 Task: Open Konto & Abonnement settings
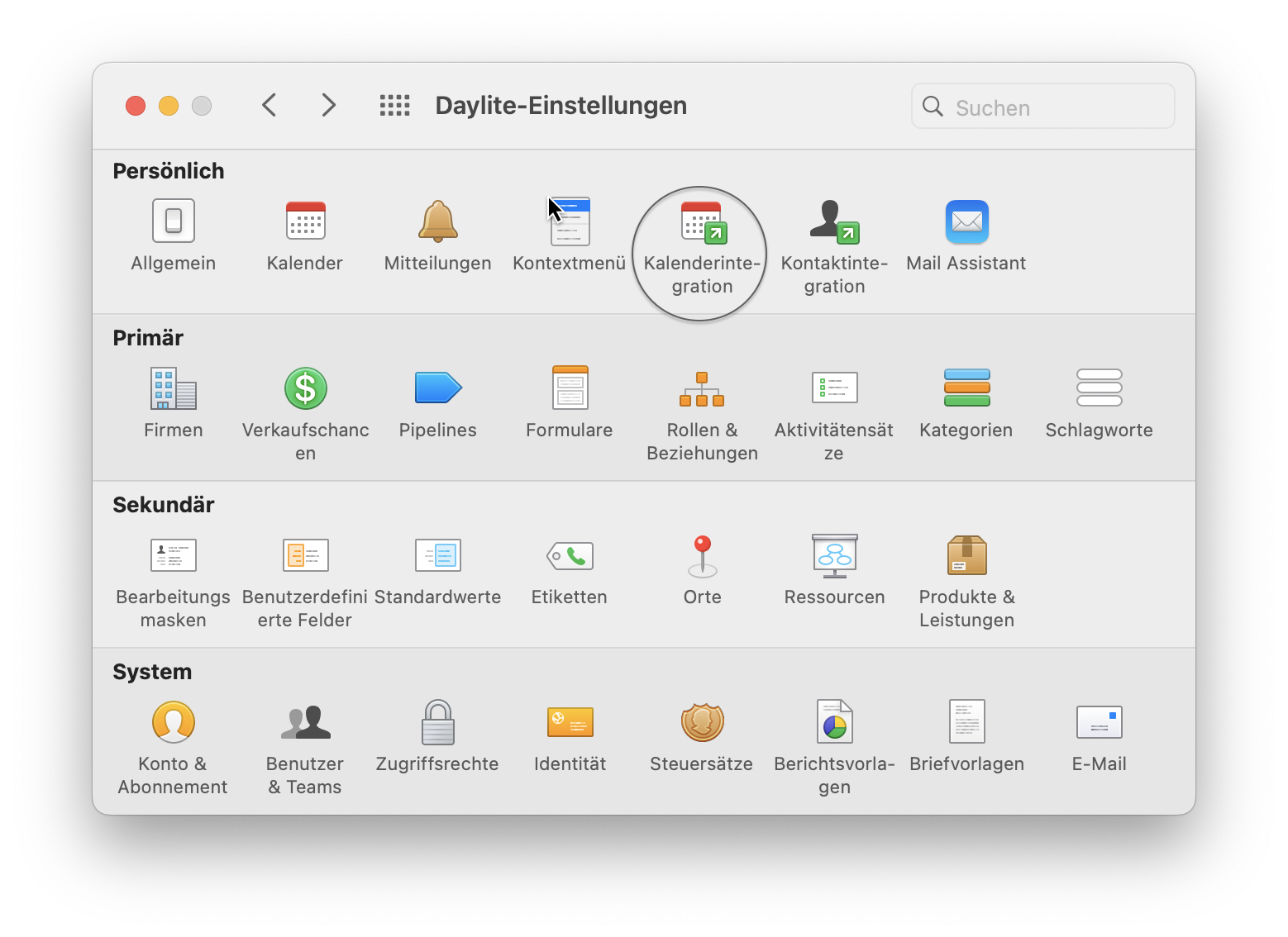pyautogui.click(x=173, y=723)
